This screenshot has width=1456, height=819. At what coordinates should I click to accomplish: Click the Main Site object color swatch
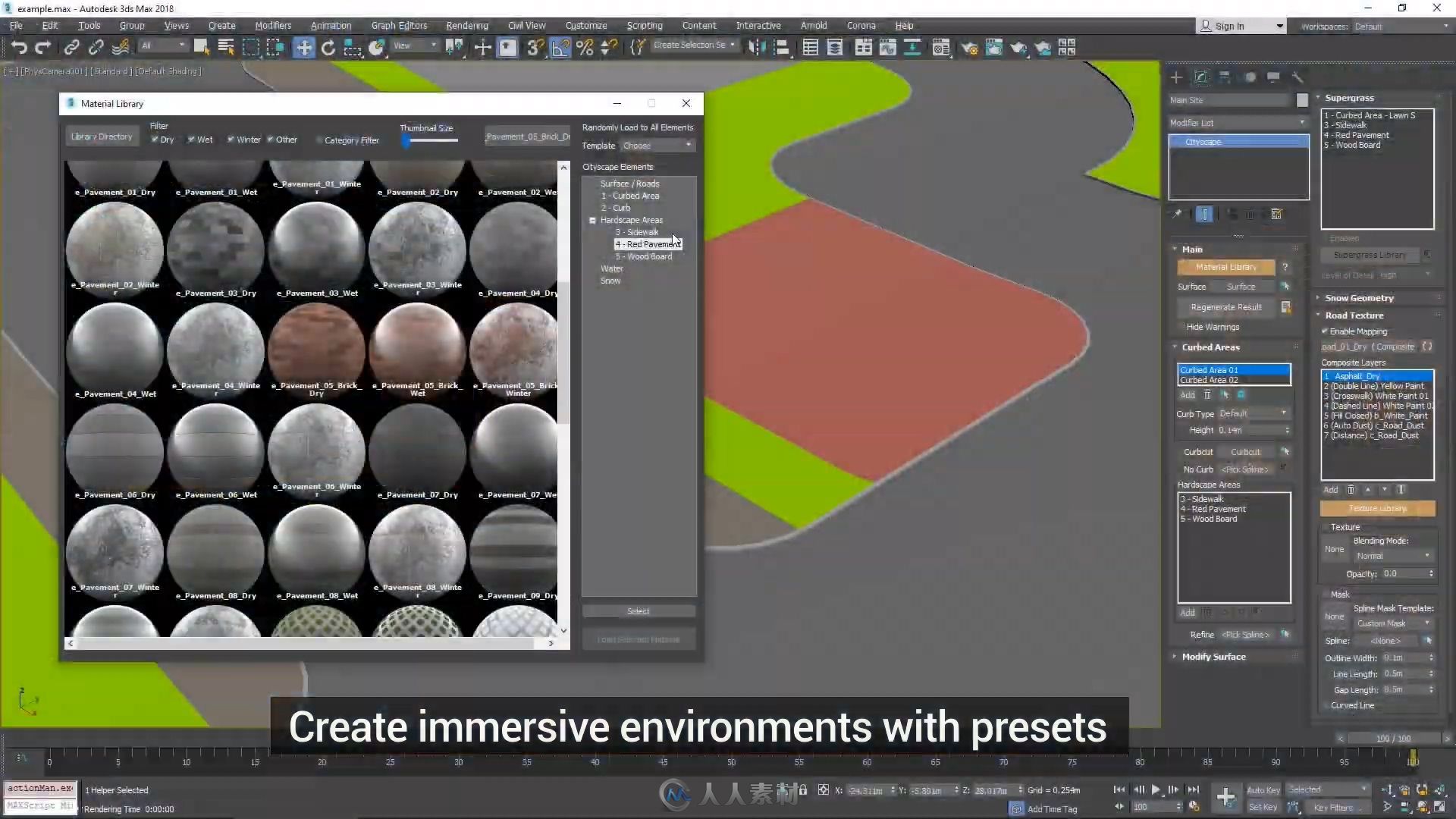click(x=1302, y=100)
